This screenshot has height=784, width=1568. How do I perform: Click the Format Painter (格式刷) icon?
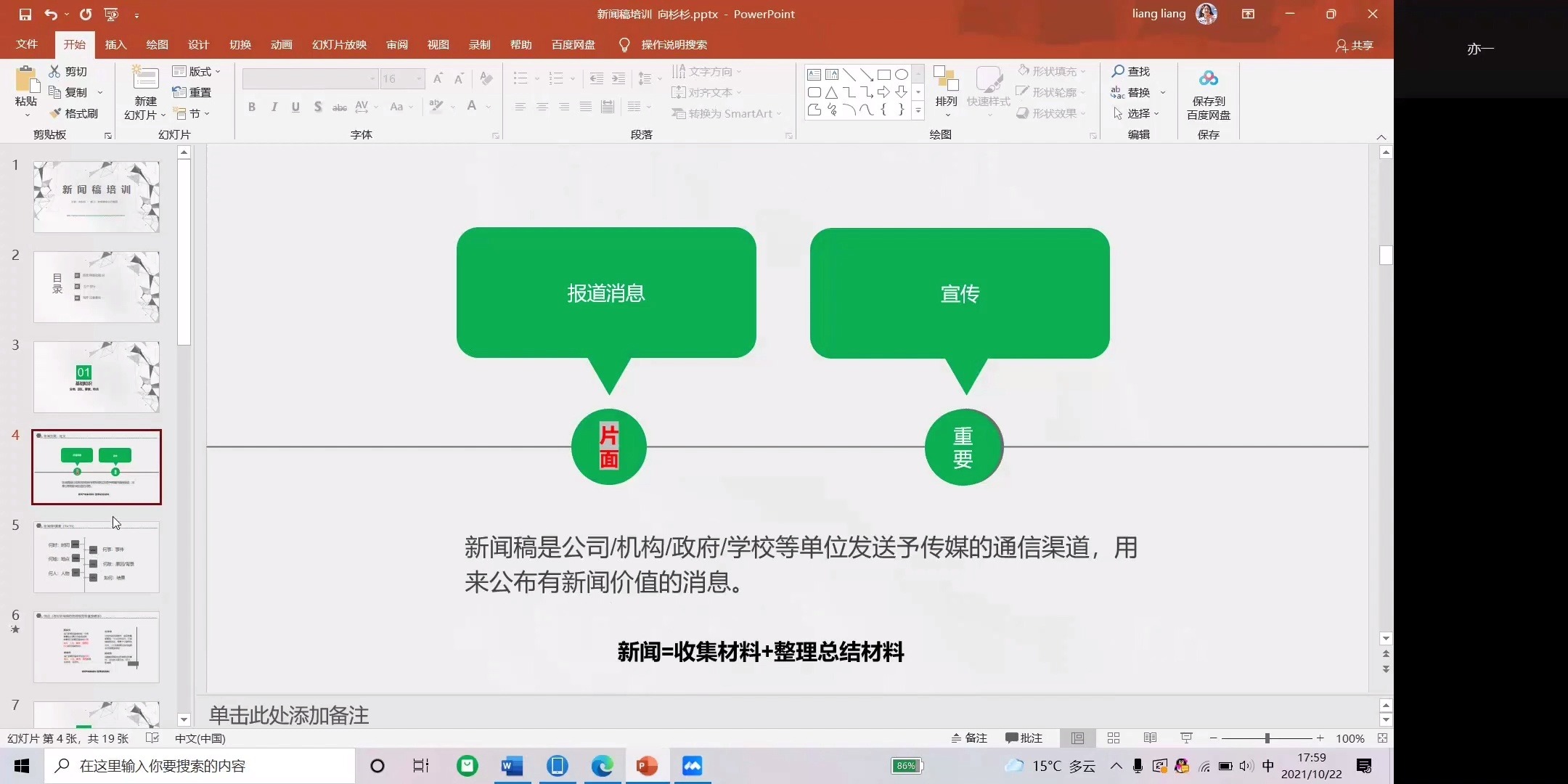pyautogui.click(x=54, y=113)
